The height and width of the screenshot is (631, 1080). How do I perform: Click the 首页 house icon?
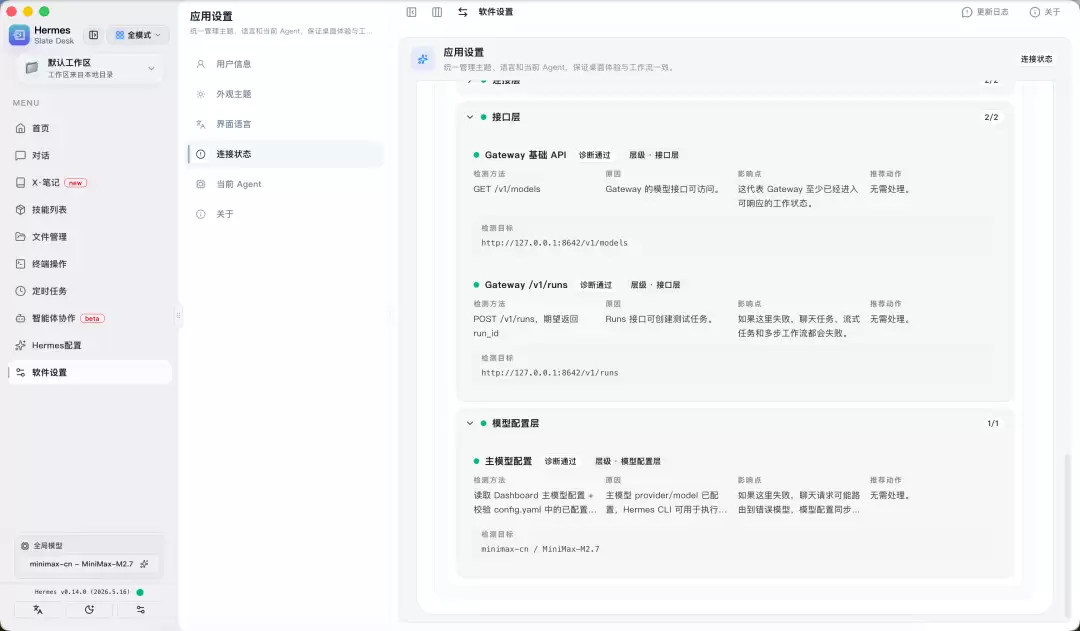(21, 128)
